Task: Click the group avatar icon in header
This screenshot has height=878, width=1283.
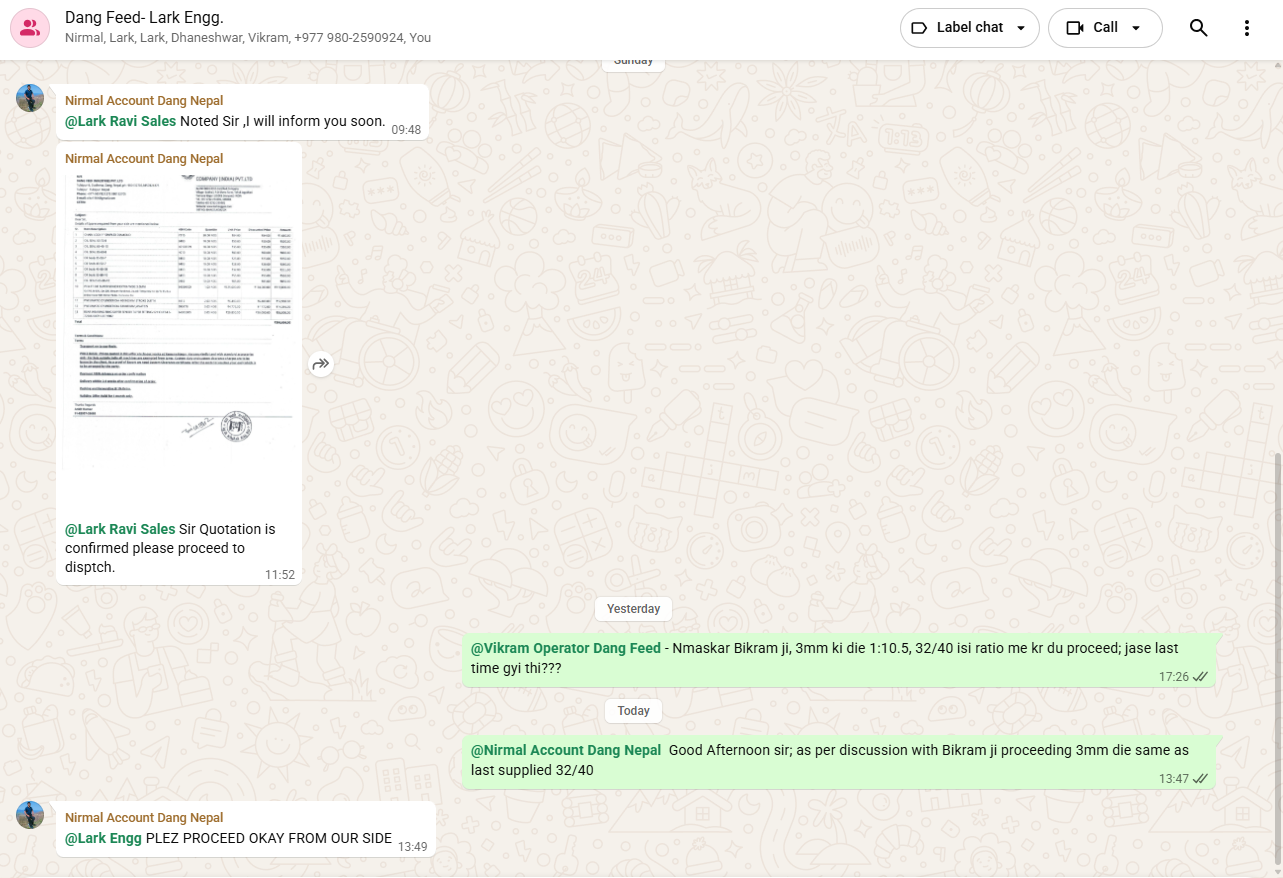Action: 30,28
